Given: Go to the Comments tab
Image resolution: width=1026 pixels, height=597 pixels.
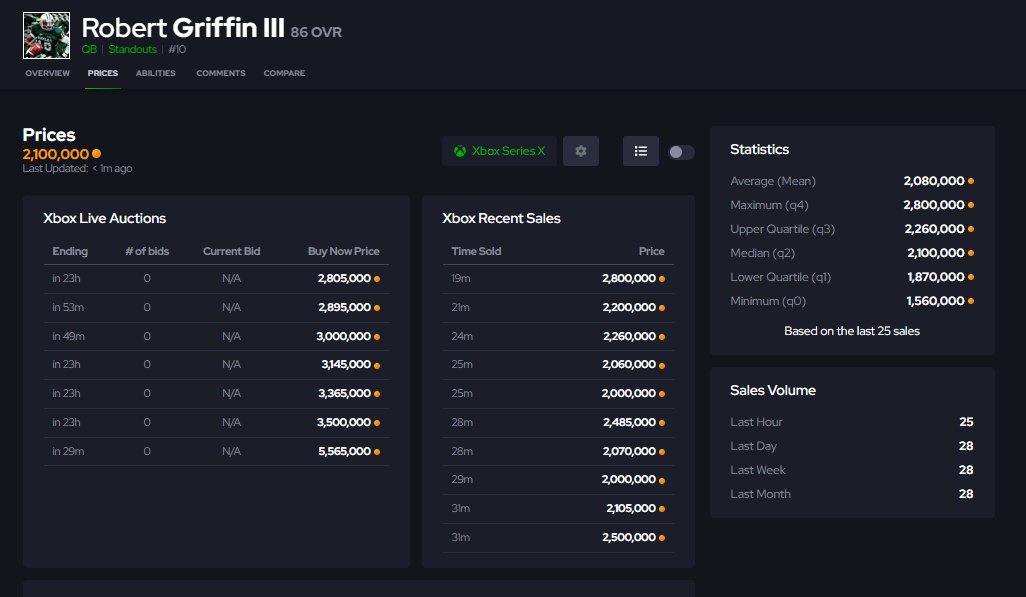Looking at the screenshot, I should pyautogui.click(x=221, y=73).
